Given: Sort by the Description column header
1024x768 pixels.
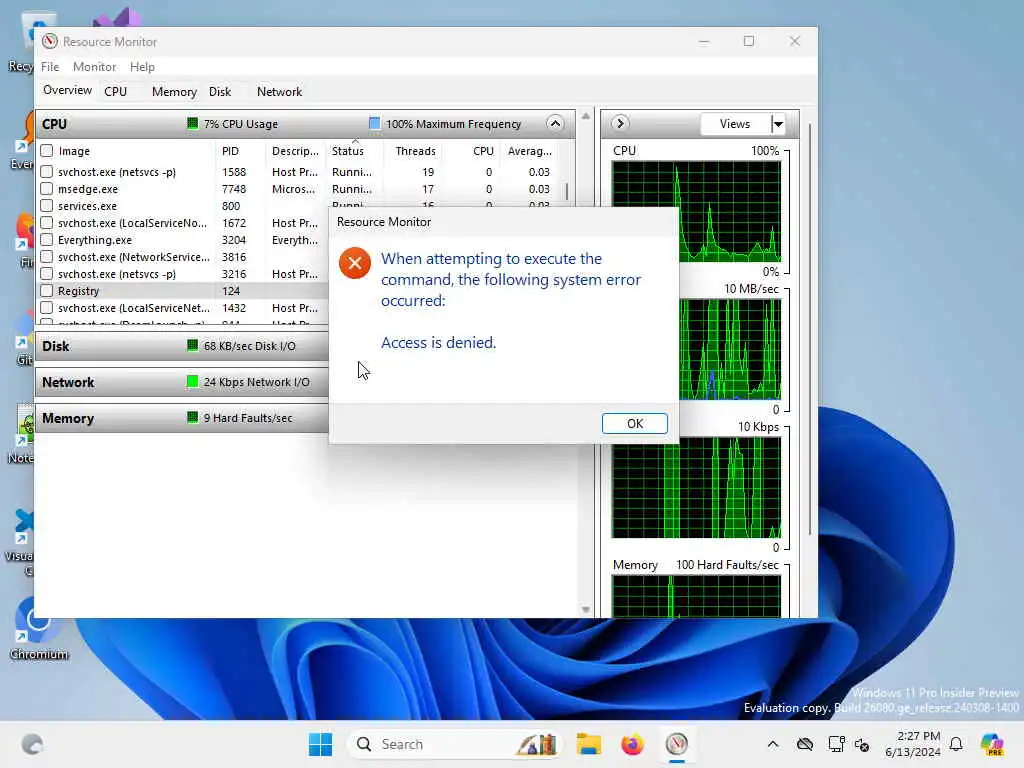Looking at the screenshot, I should click(x=295, y=151).
